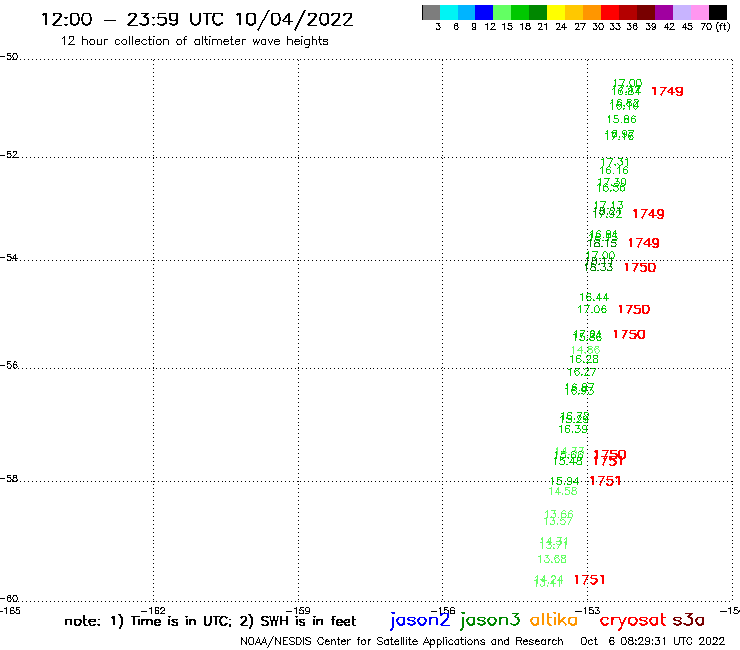Click the jason3 satellite label
The width and height of the screenshot is (740, 650).
pos(490,621)
